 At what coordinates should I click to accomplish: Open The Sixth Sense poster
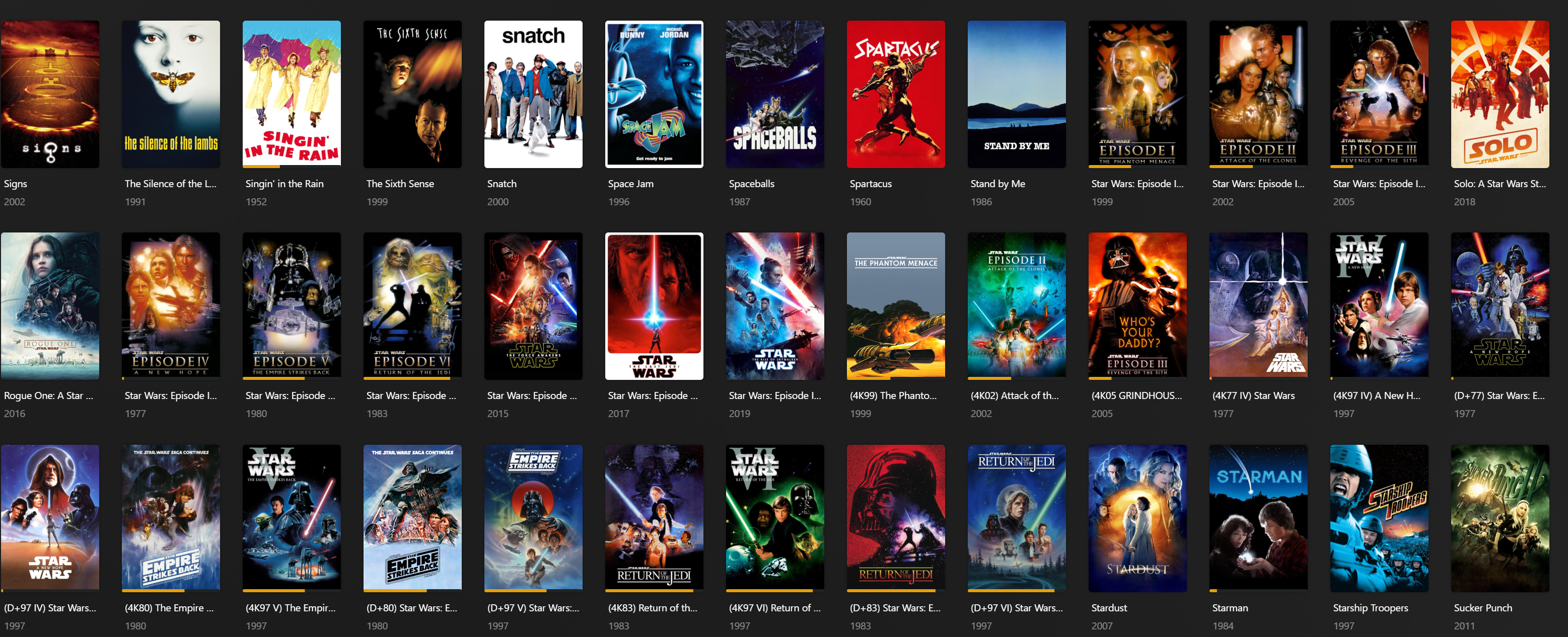[412, 94]
